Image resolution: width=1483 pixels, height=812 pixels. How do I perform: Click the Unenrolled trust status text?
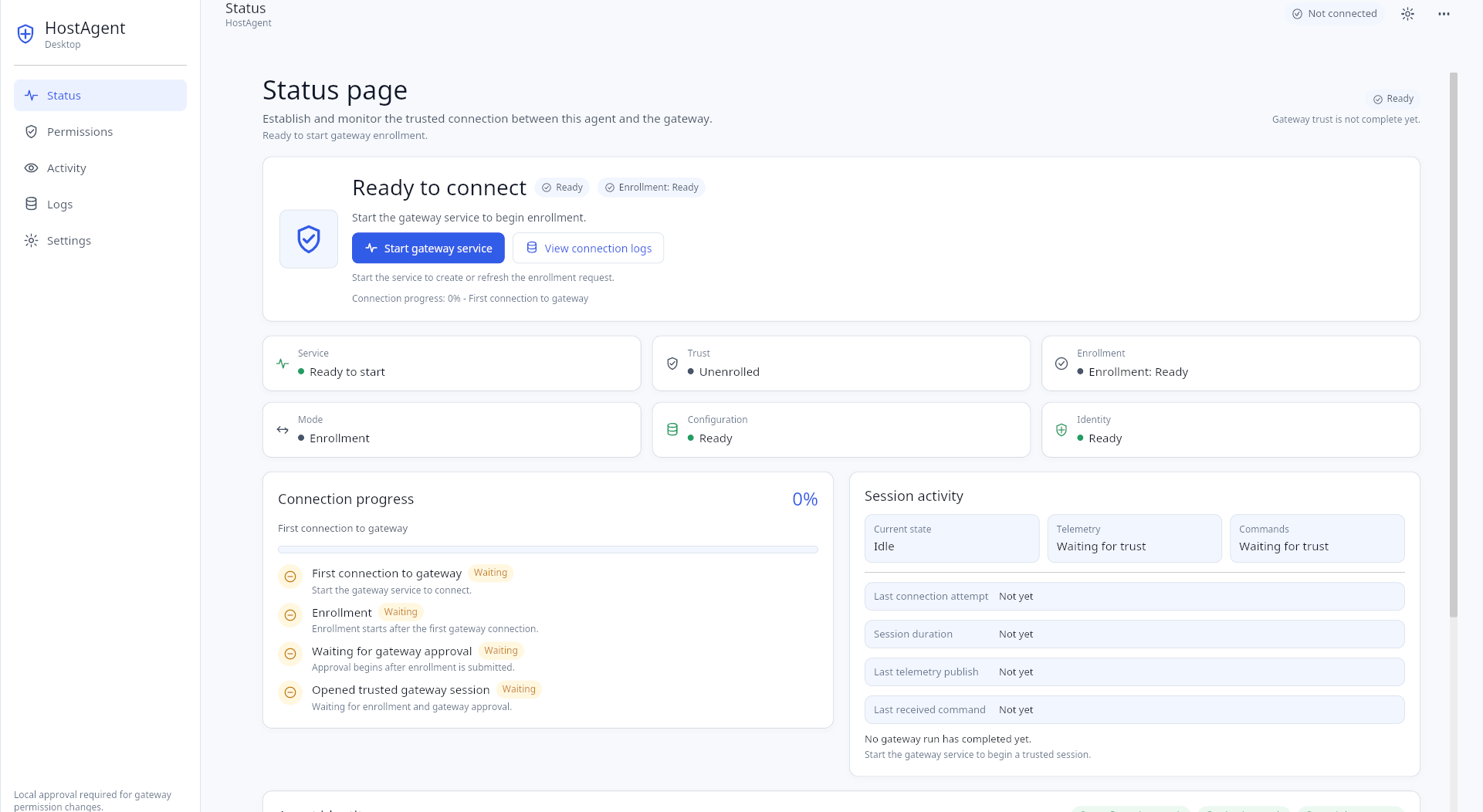pyautogui.click(x=730, y=372)
